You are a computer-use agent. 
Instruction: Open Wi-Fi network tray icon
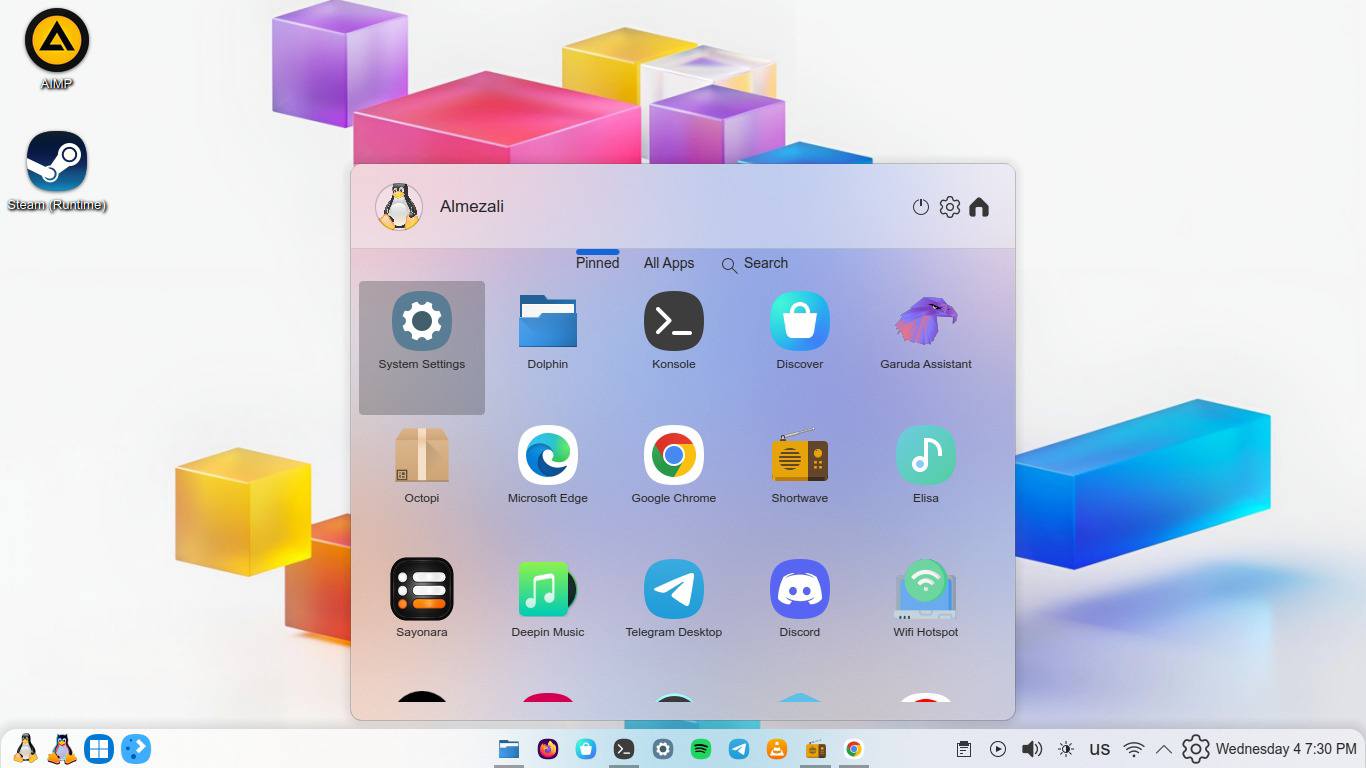[x=1134, y=749]
